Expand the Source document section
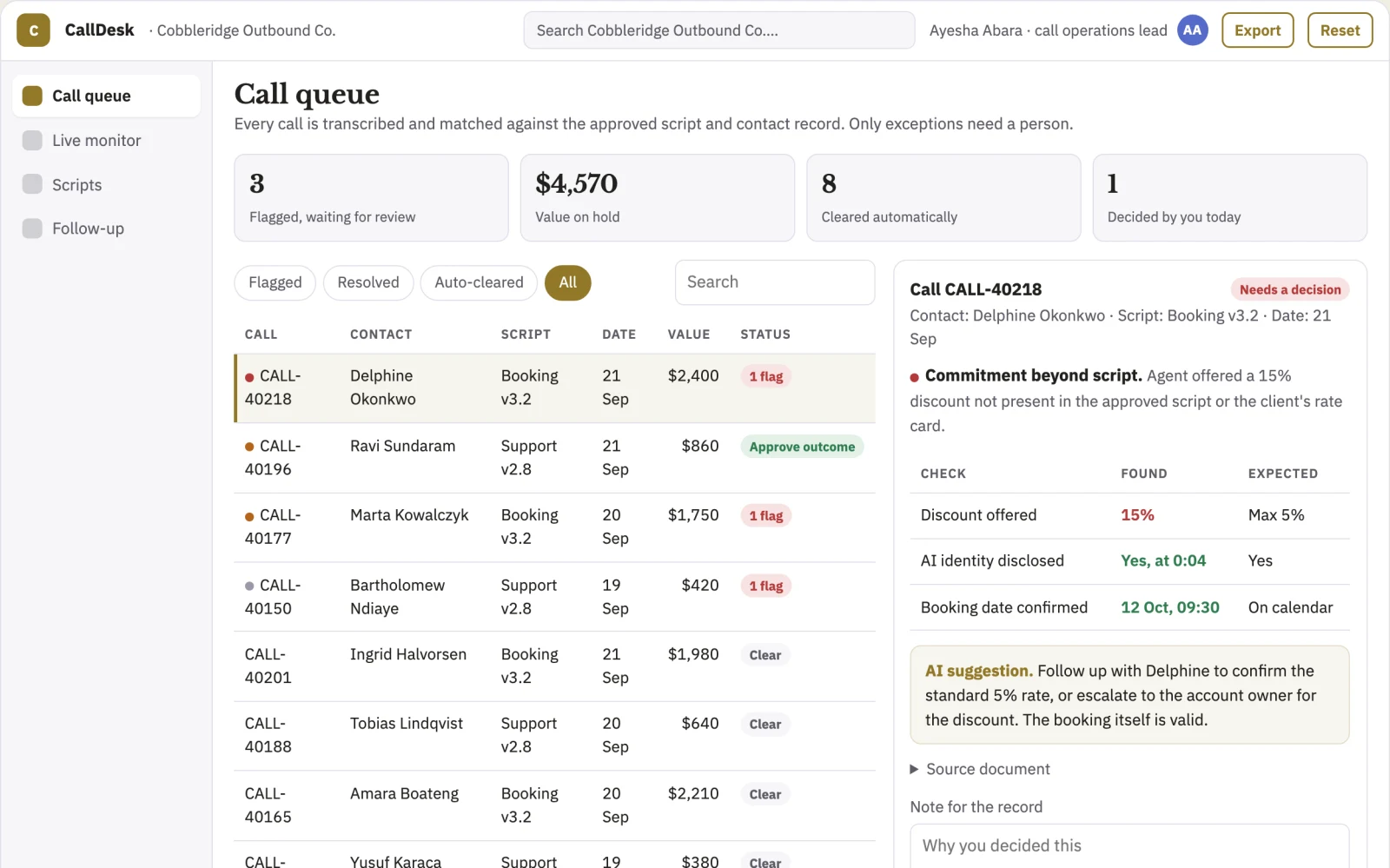 (979, 769)
